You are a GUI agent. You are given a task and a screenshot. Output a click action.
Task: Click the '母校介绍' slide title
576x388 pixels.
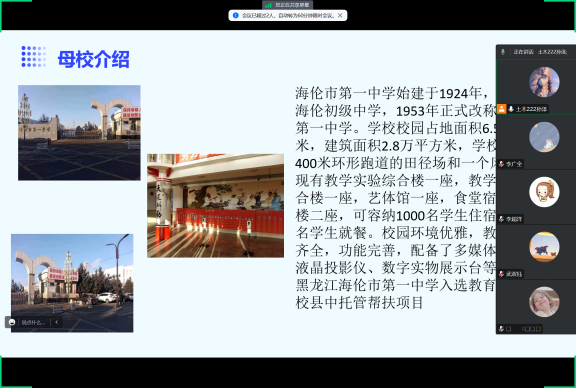(x=94, y=59)
